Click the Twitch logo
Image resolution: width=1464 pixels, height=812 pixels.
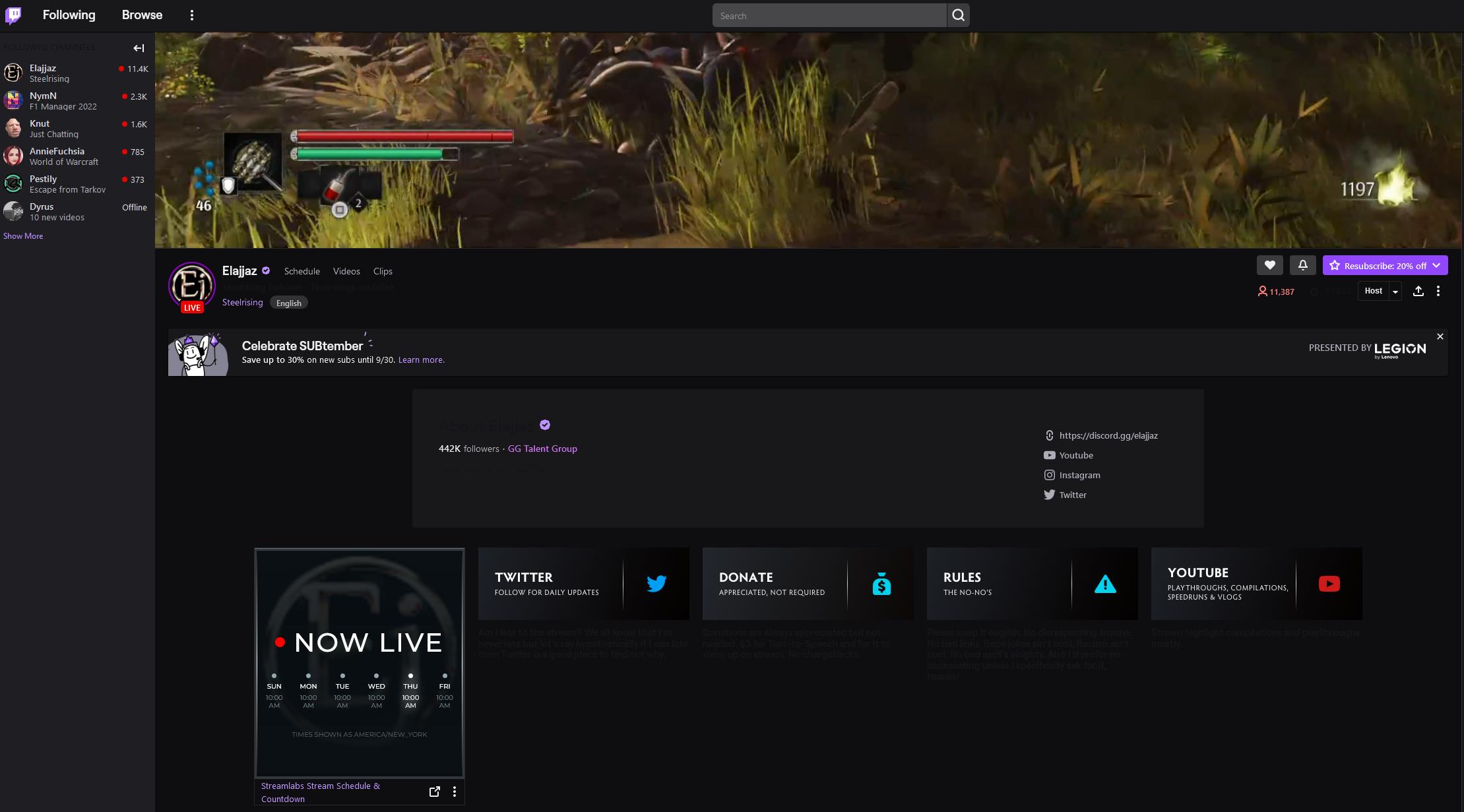click(13, 15)
